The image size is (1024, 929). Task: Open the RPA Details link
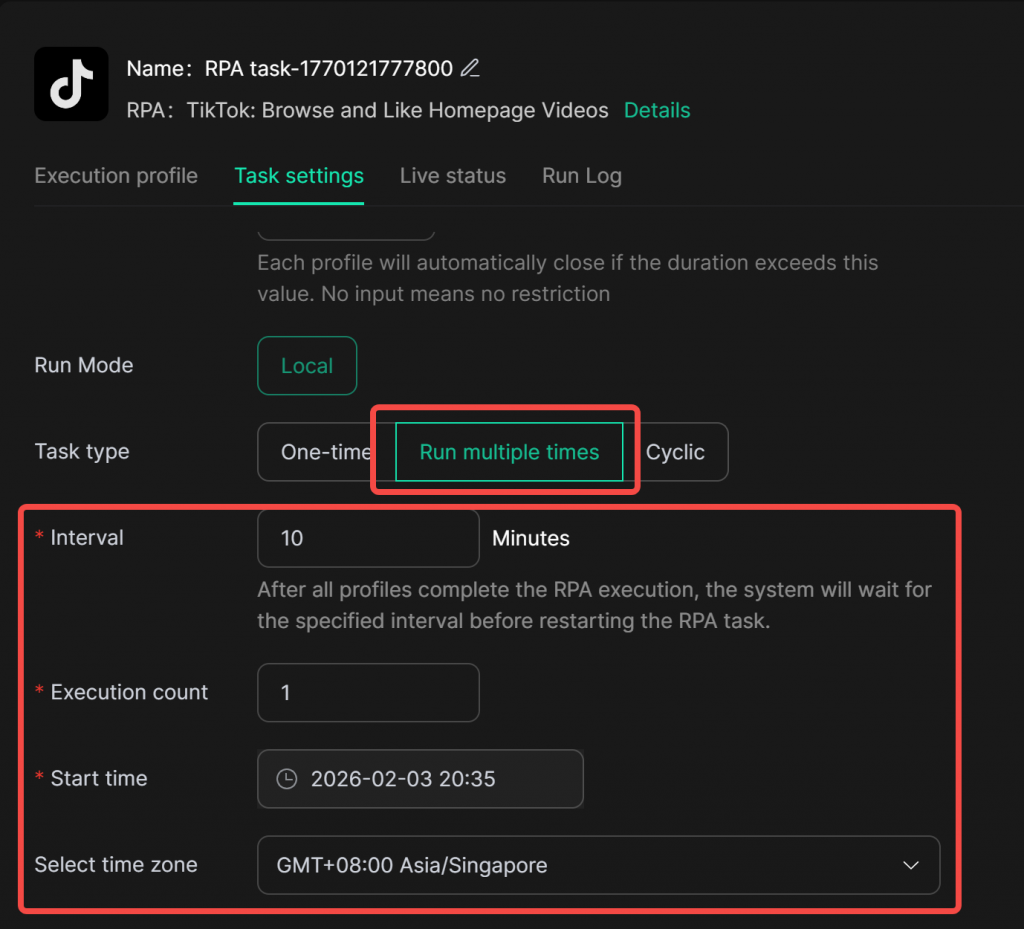click(656, 110)
